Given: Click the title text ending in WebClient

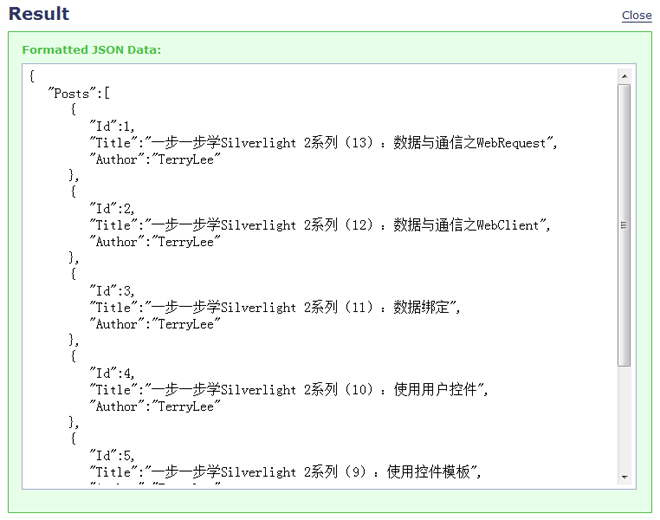Looking at the screenshot, I should [320, 225].
